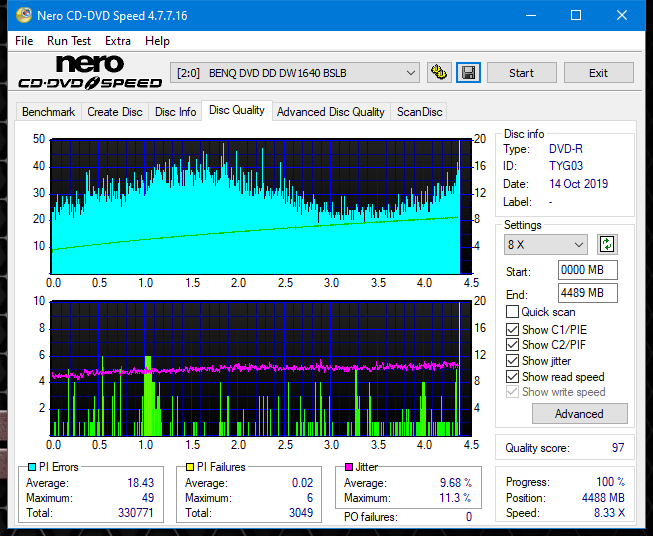Open the BENQ DVD drive selection dropdown
This screenshot has height=536, width=653.
point(294,73)
